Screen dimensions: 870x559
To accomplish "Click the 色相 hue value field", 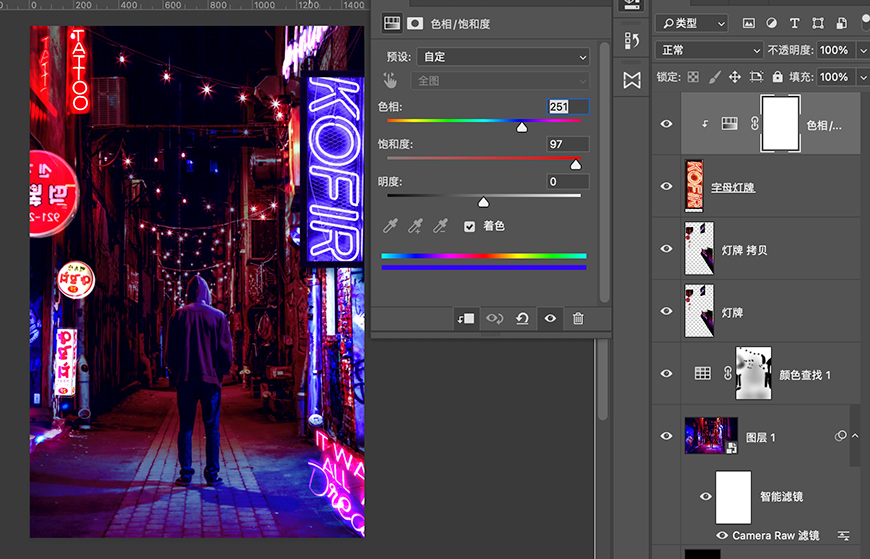I will [567, 107].
